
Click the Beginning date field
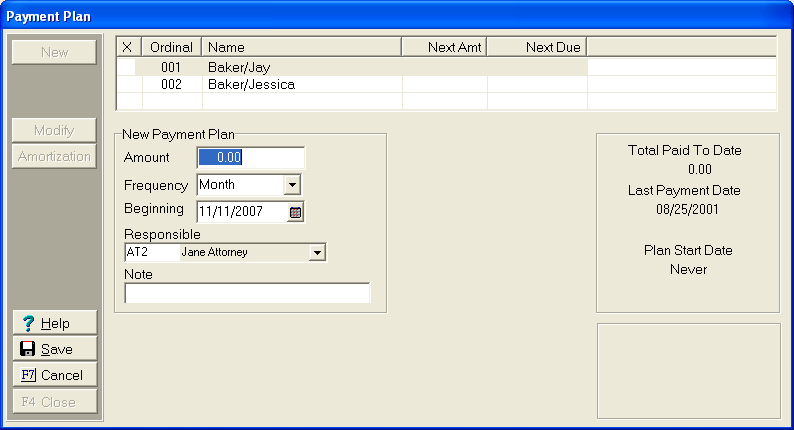[x=241, y=212]
